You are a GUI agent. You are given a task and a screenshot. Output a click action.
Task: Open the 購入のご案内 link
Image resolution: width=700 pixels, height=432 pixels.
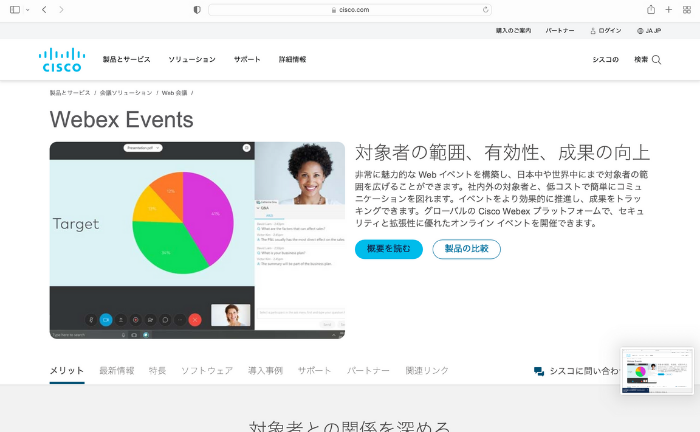(x=513, y=31)
